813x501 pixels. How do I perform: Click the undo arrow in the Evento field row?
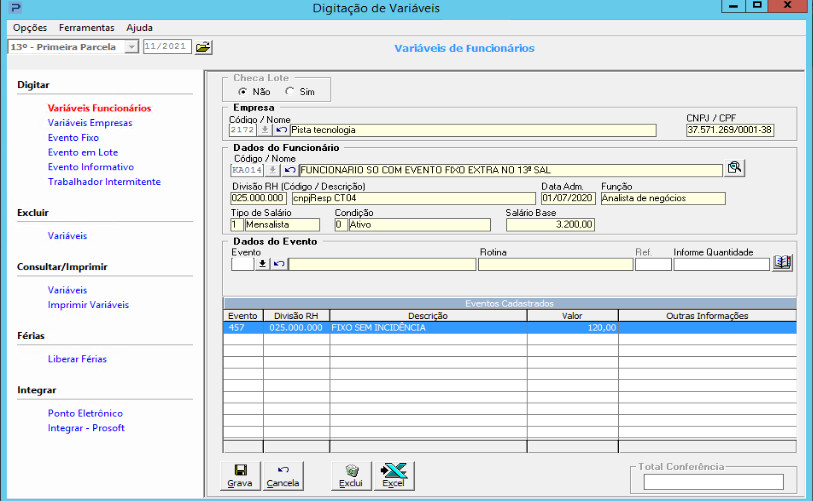point(279,265)
